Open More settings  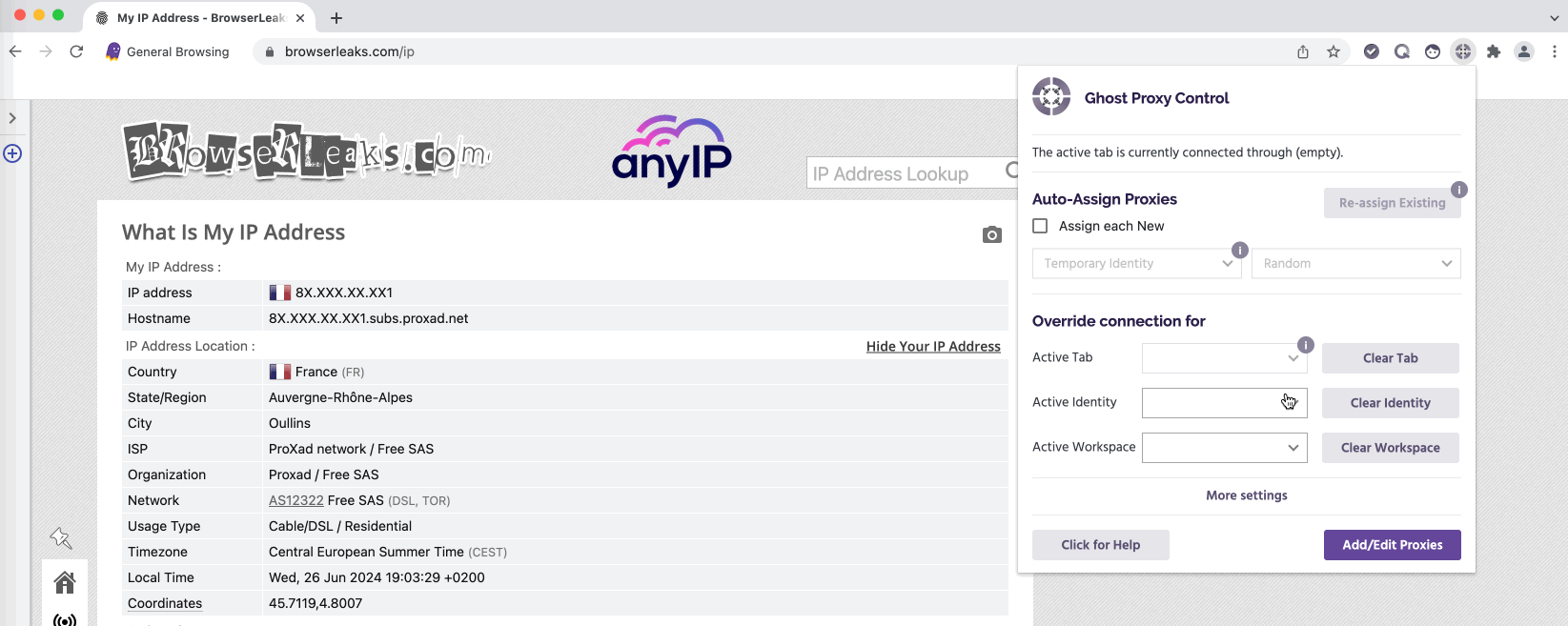tap(1247, 495)
